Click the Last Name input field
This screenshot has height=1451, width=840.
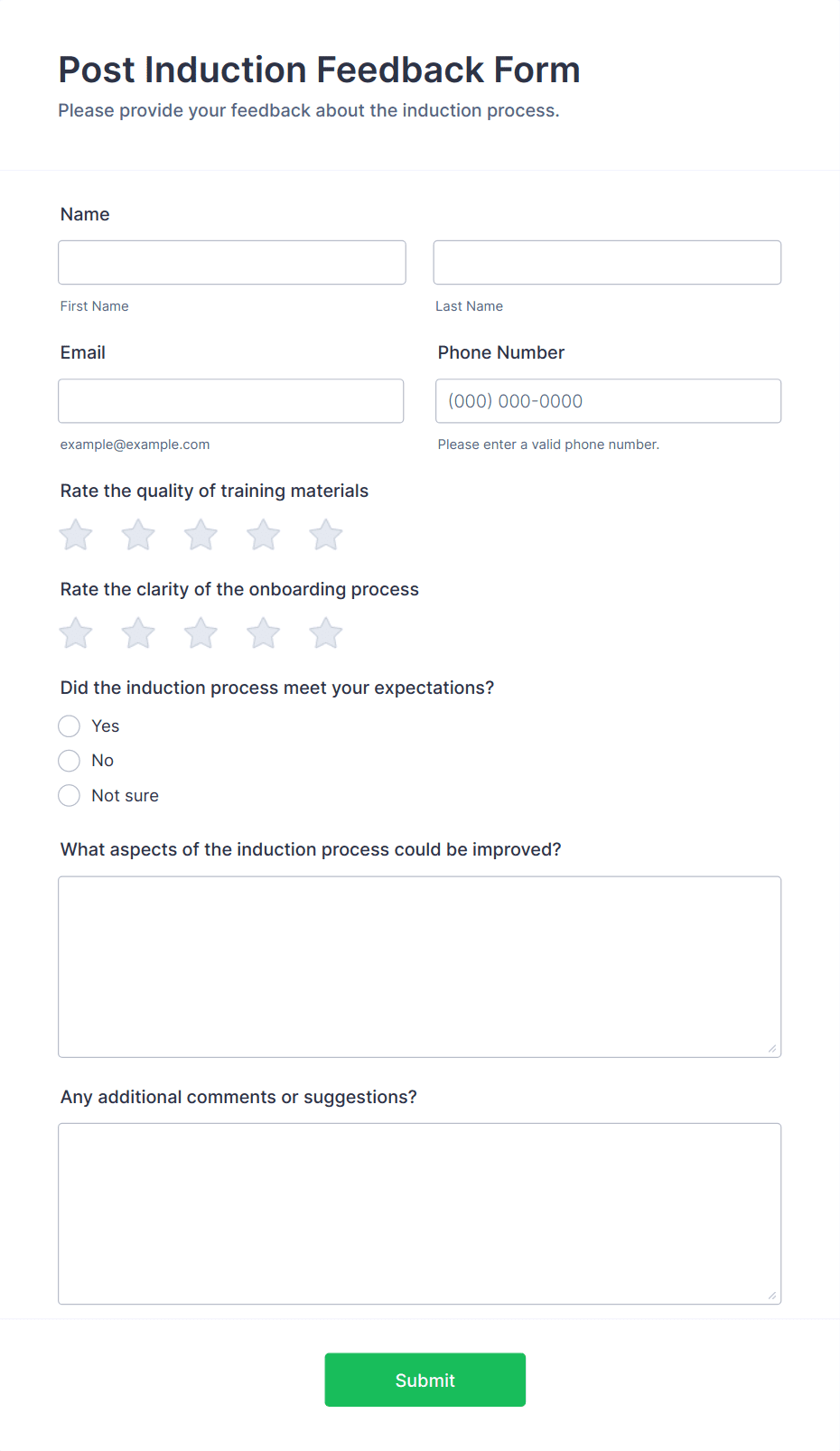[x=606, y=262]
